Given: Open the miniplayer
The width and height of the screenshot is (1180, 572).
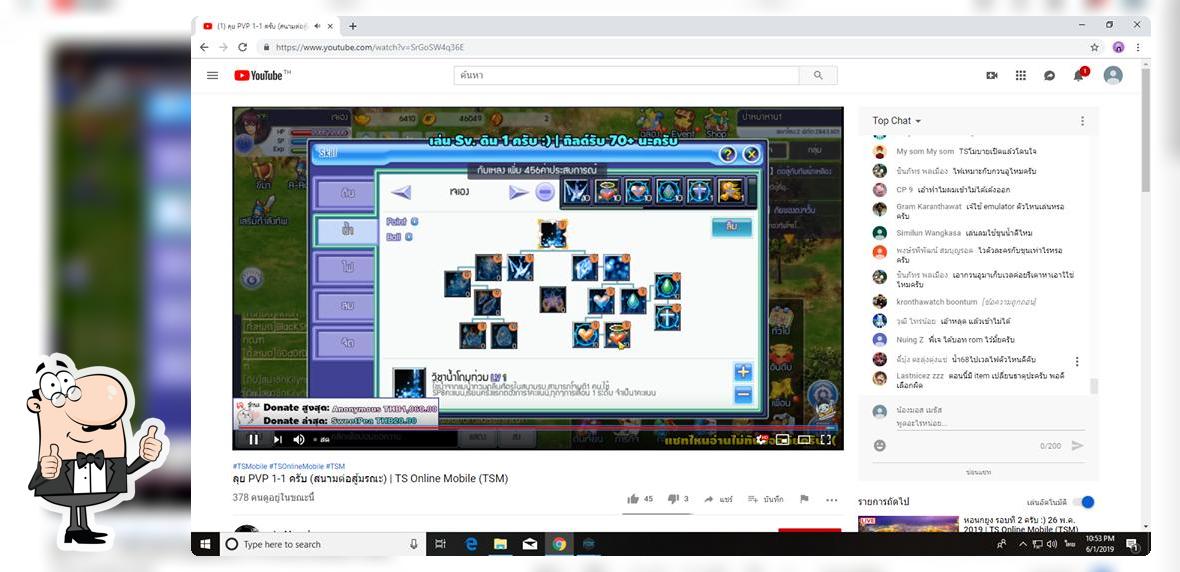Looking at the screenshot, I should (x=783, y=440).
